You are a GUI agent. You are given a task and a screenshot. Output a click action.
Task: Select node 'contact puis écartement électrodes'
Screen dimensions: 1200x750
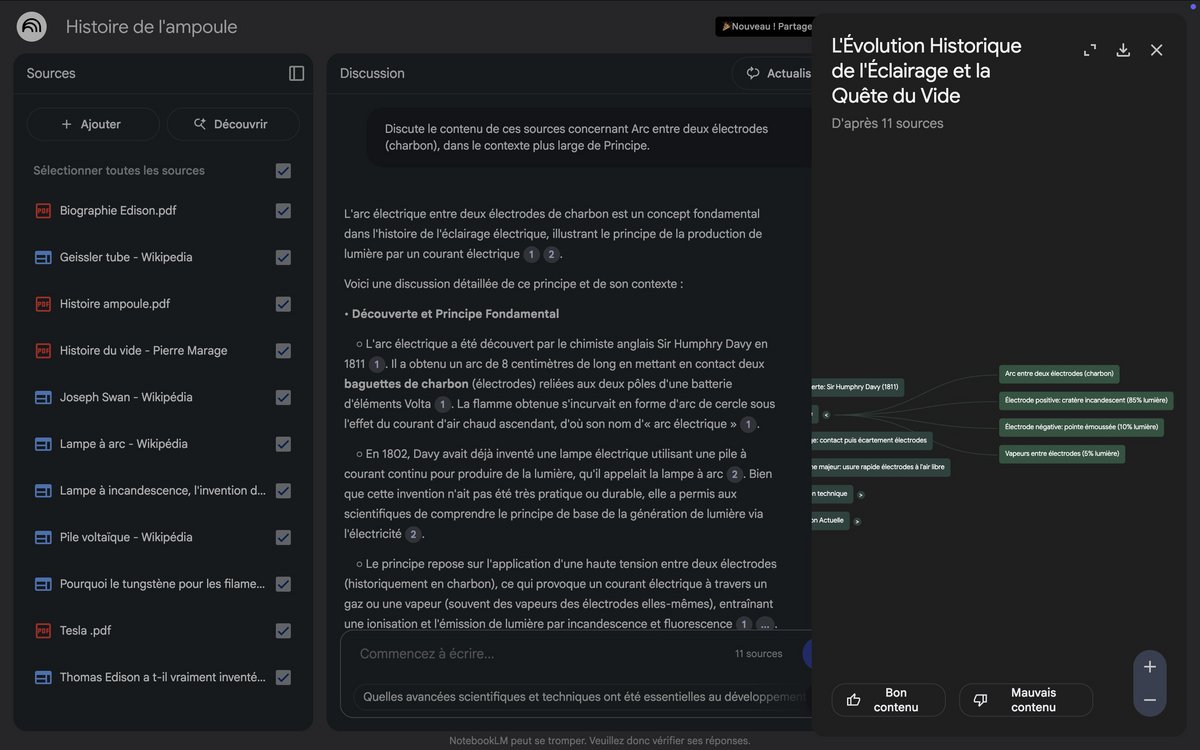tap(872, 440)
